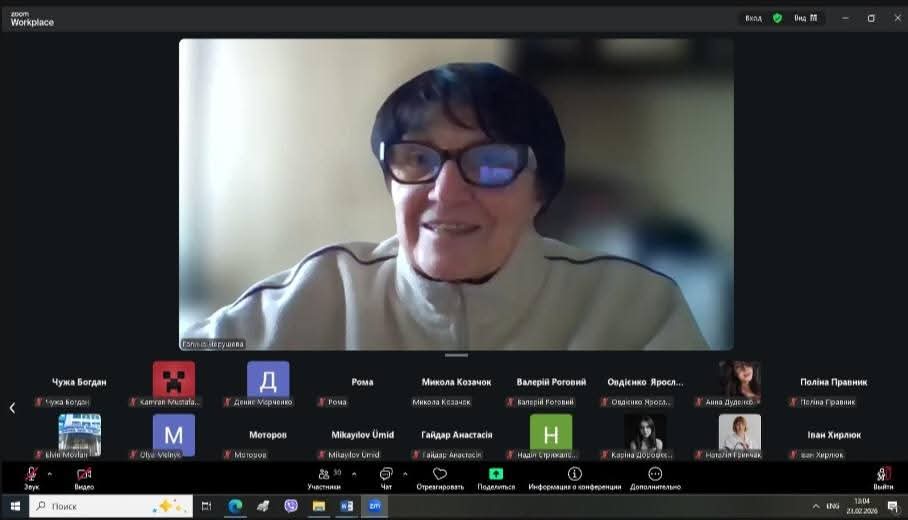Open the Дополнительно more options menu
The width and height of the screenshot is (908, 520).
(x=655, y=475)
